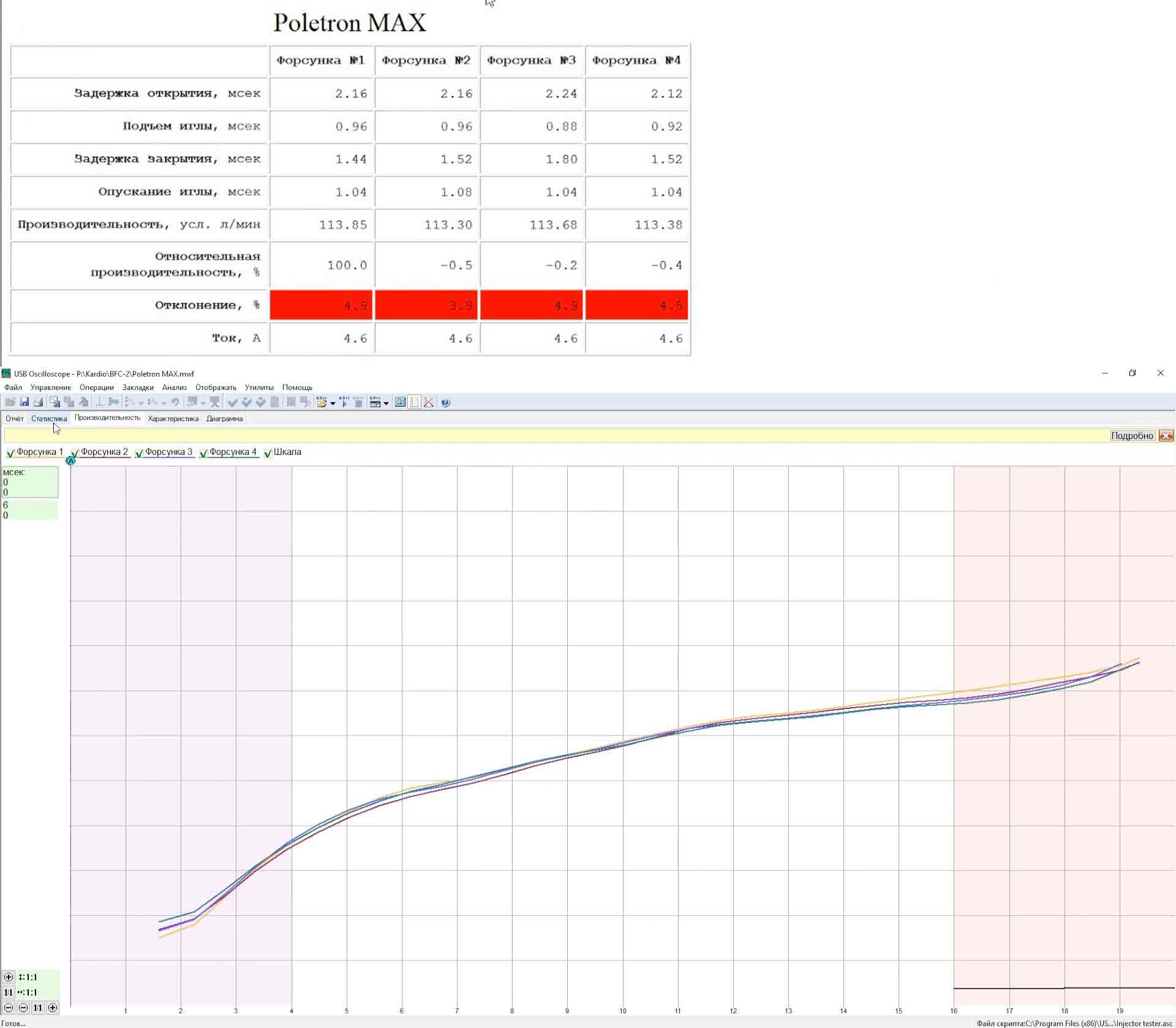
Task: Open the Файл menu
Action: click(x=13, y=388)
